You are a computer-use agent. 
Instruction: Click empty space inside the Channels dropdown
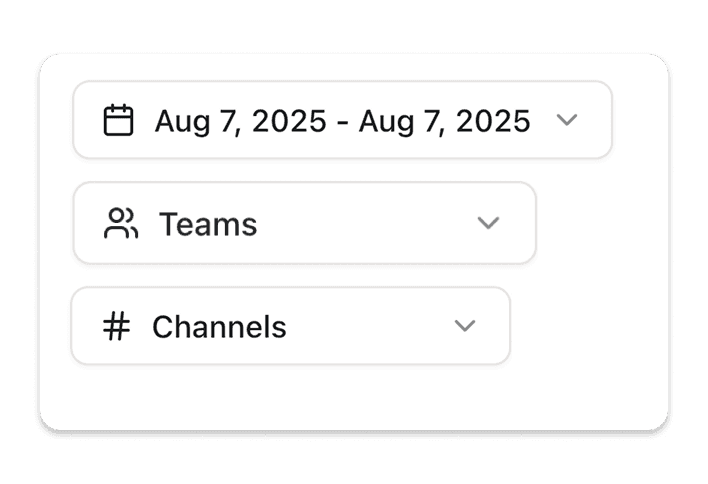click(x=370, y=327)
